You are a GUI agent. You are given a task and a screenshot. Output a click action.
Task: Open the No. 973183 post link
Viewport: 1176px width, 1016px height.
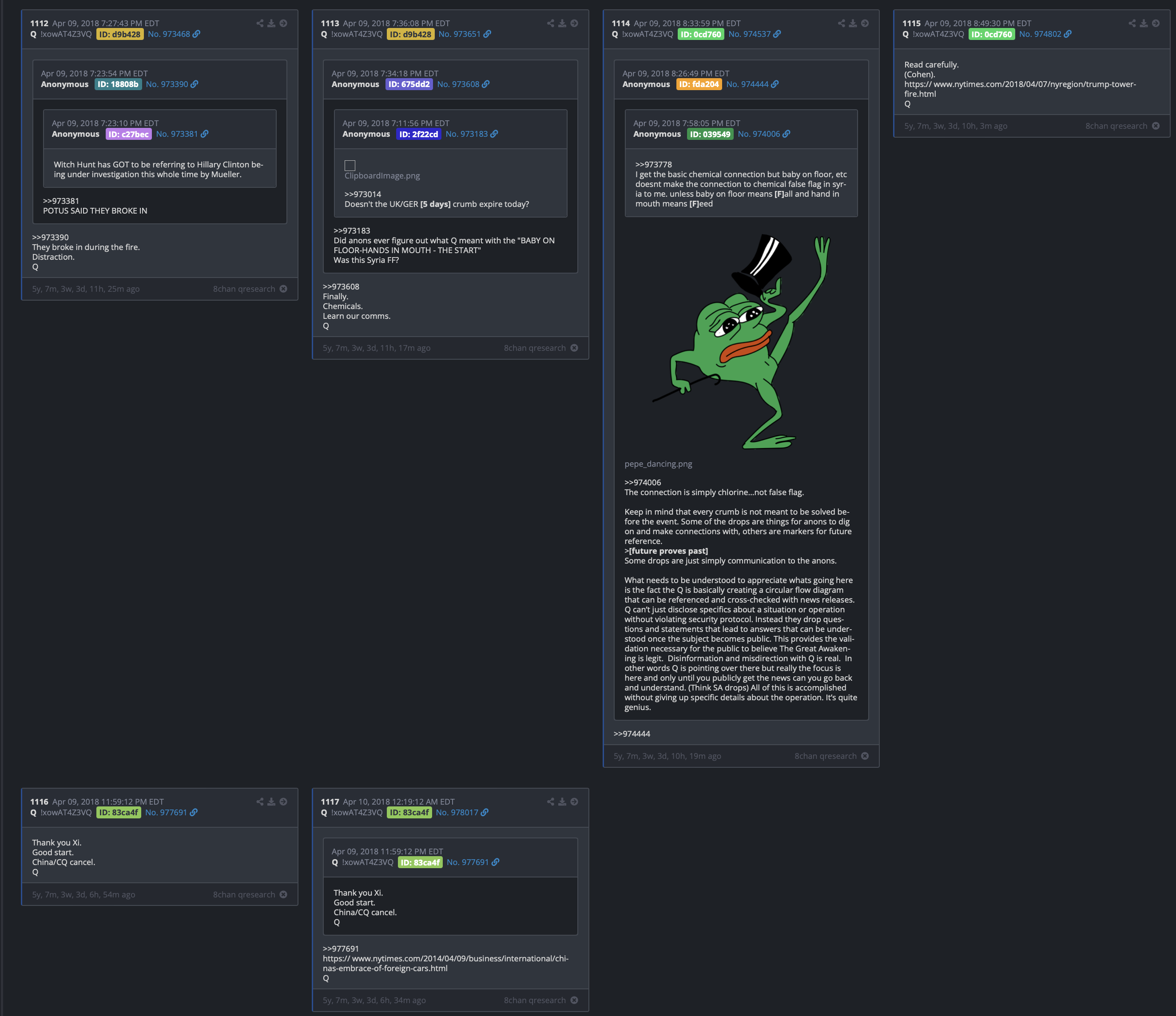click(x=472, y=134)
